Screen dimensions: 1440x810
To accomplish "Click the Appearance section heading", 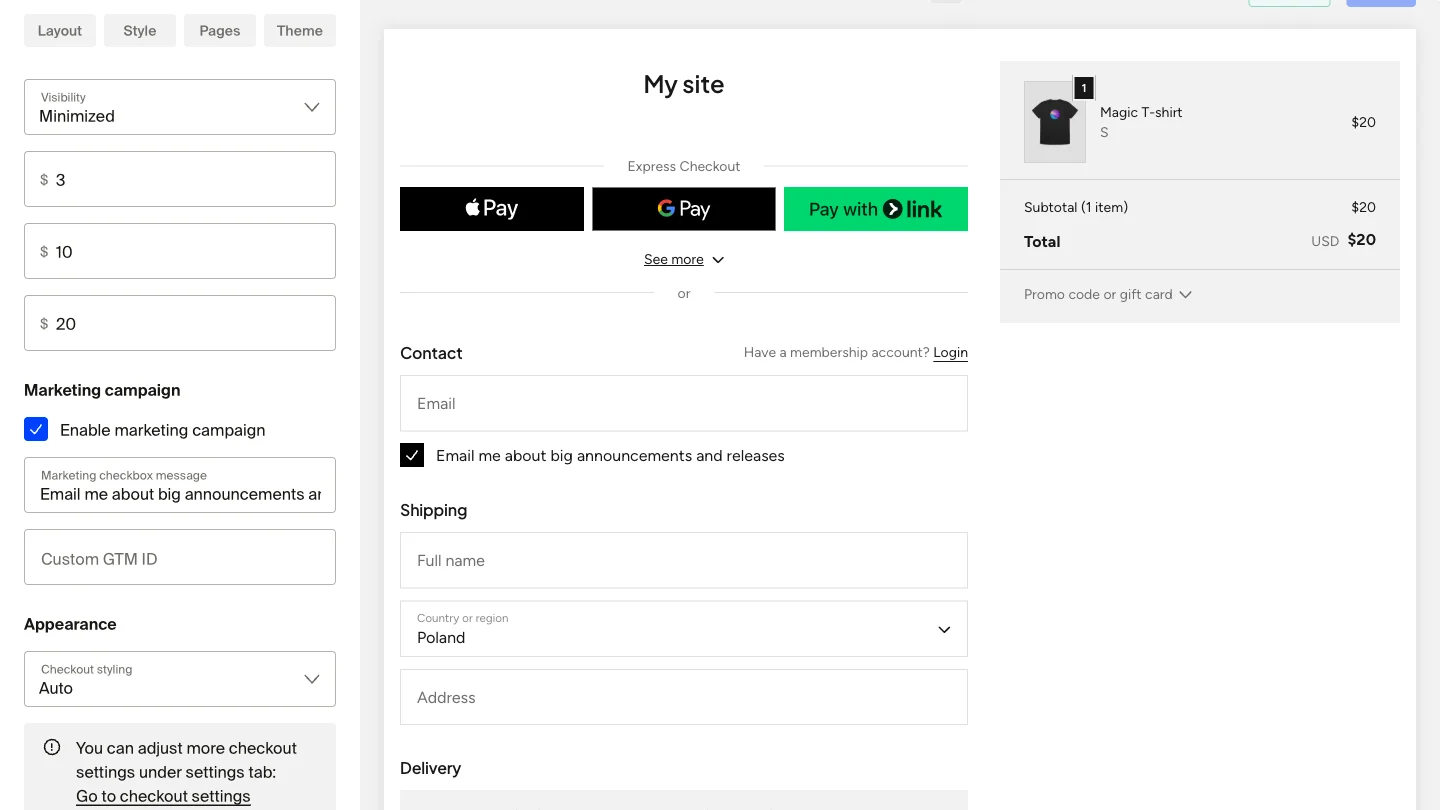I will pyautogui.click(x=70, y=624).
